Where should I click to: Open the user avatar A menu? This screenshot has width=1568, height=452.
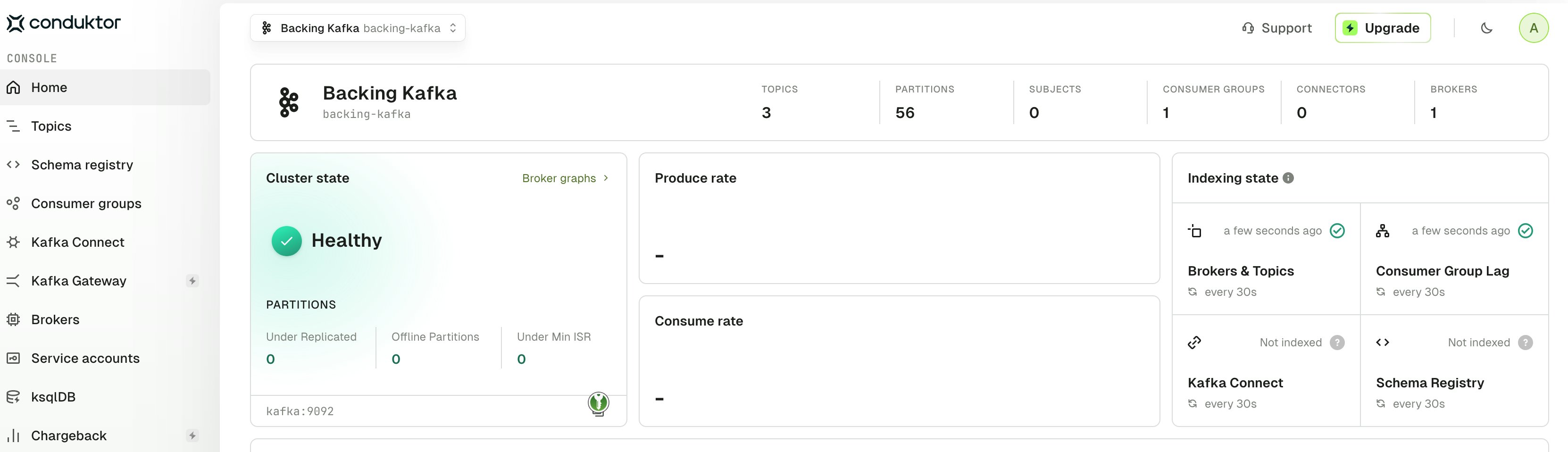point(1534,28)
